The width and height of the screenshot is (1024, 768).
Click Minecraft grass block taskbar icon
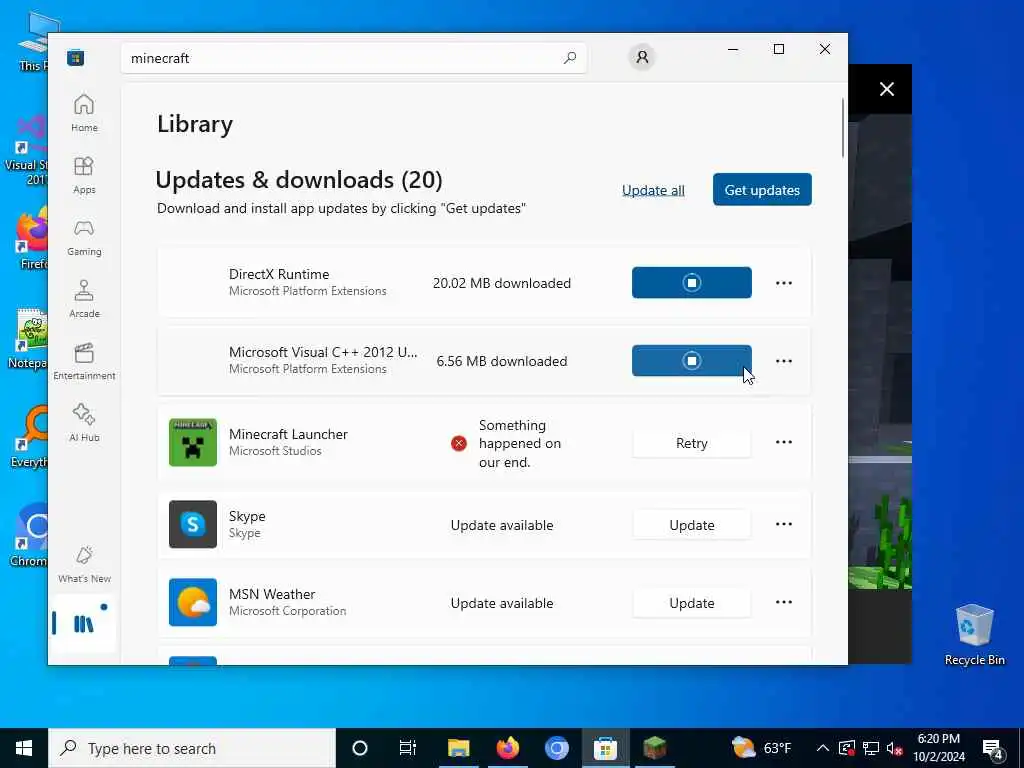click(654, 748)
